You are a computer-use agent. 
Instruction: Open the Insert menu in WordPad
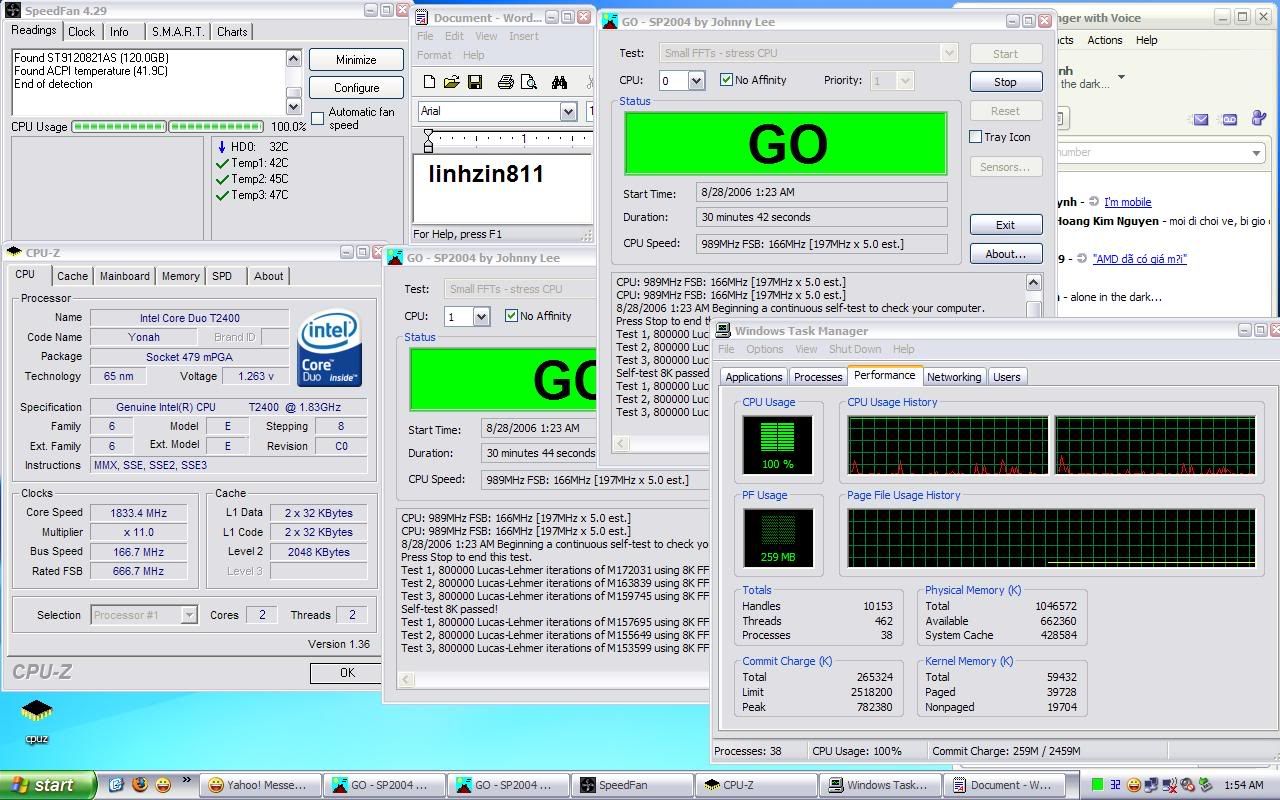click(523, 36)
